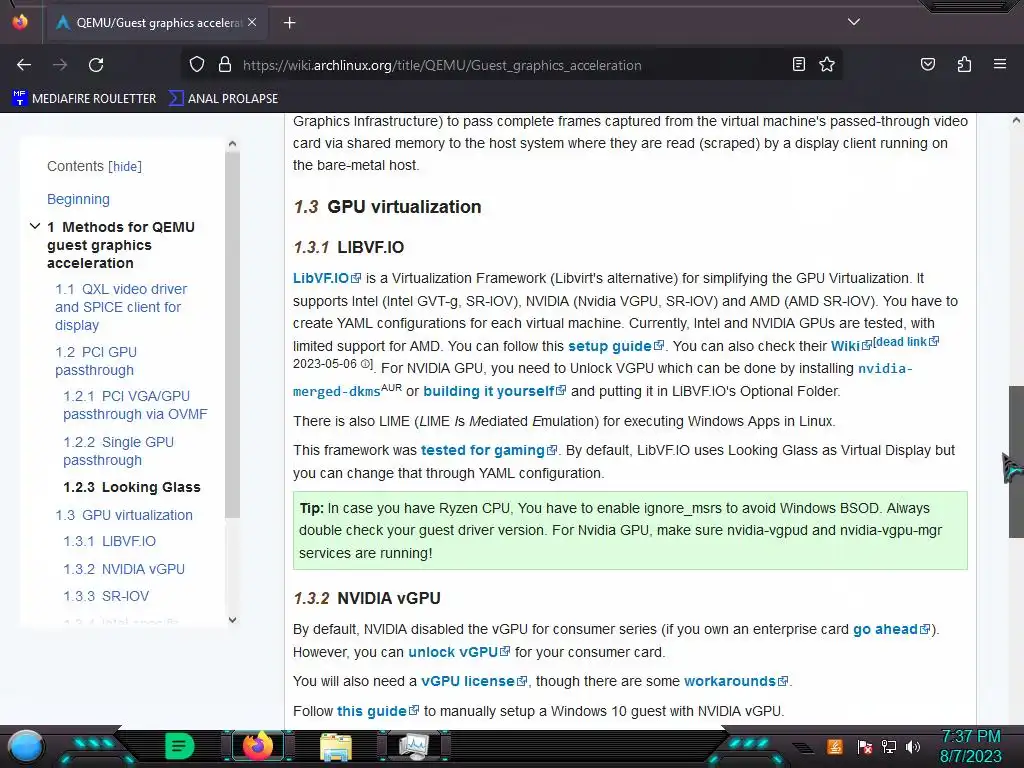This screenshot has width=1024, height=768.
Task: Click the contents sidebar scrollbar thumb
Action: [x=232, y=334]
